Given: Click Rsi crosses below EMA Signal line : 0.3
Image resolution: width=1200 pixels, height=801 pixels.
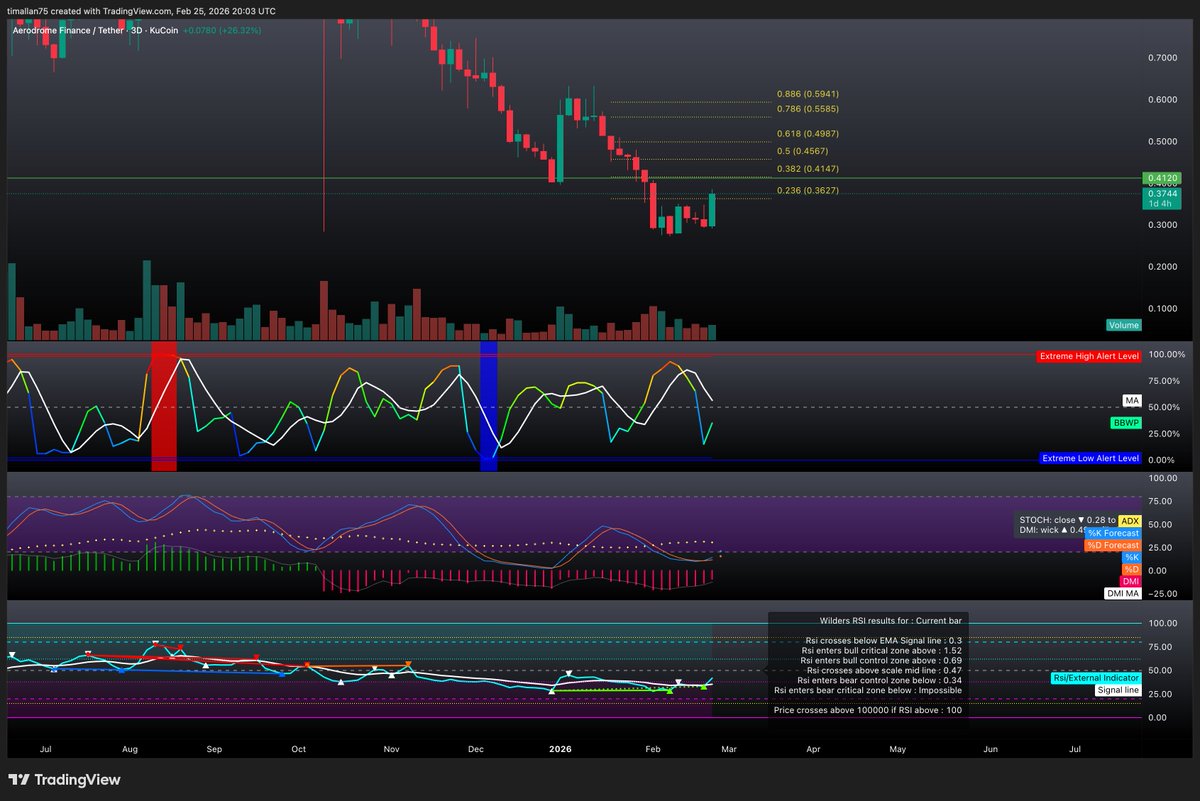Looking at the screenshot, I should point(883,640).
